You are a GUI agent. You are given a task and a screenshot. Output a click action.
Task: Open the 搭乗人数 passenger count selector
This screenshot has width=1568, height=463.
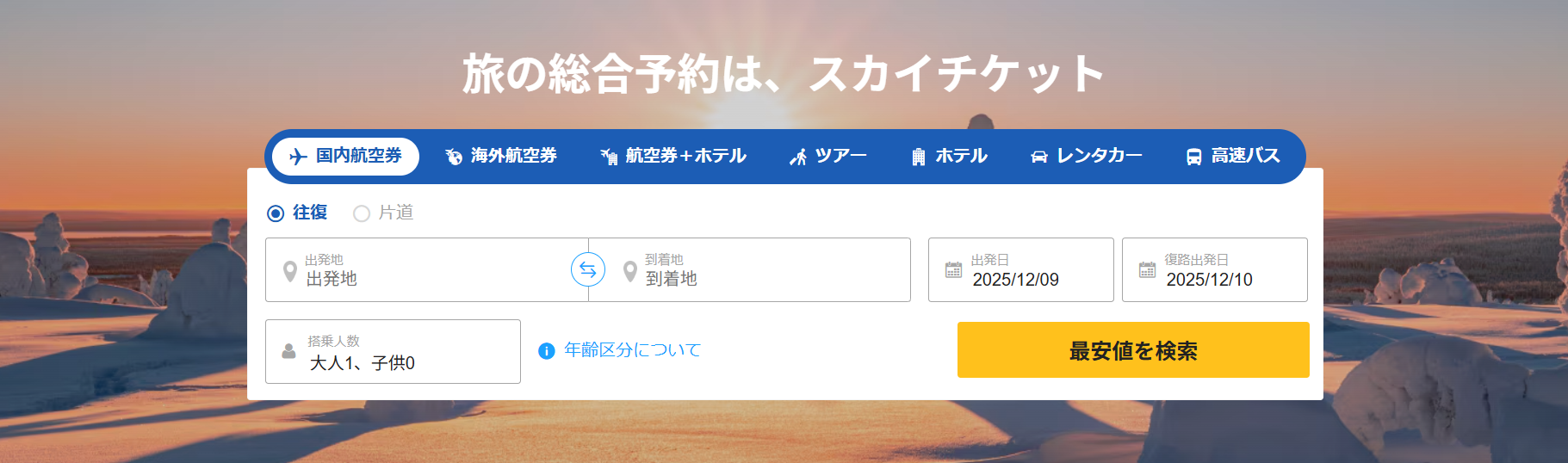[393, 351]
